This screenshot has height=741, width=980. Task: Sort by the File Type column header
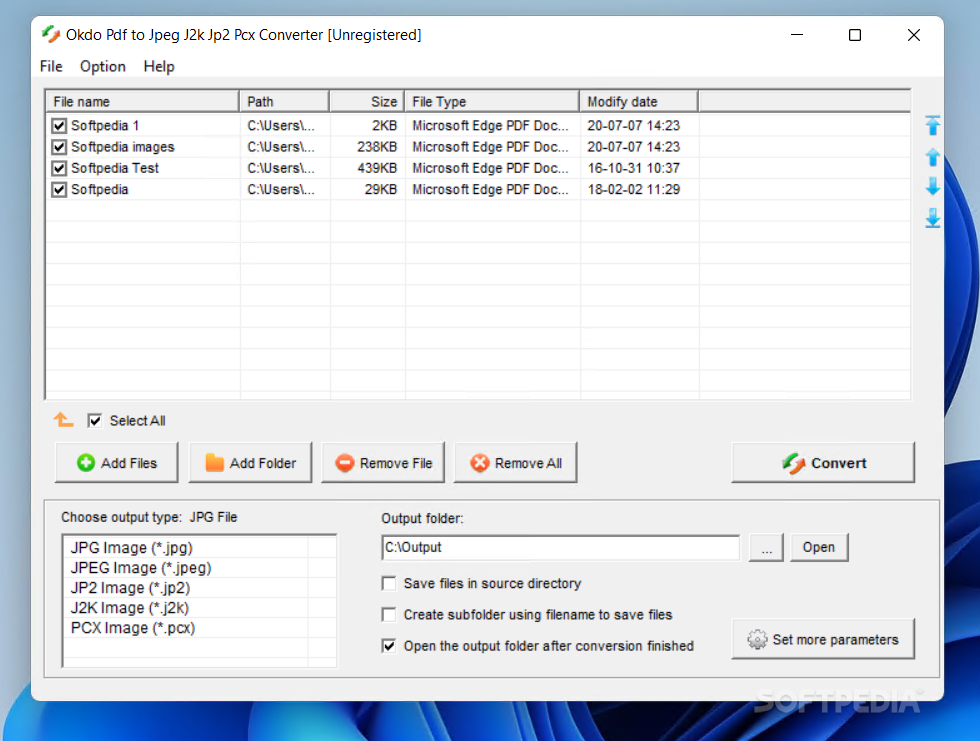(x=492, y=101)
